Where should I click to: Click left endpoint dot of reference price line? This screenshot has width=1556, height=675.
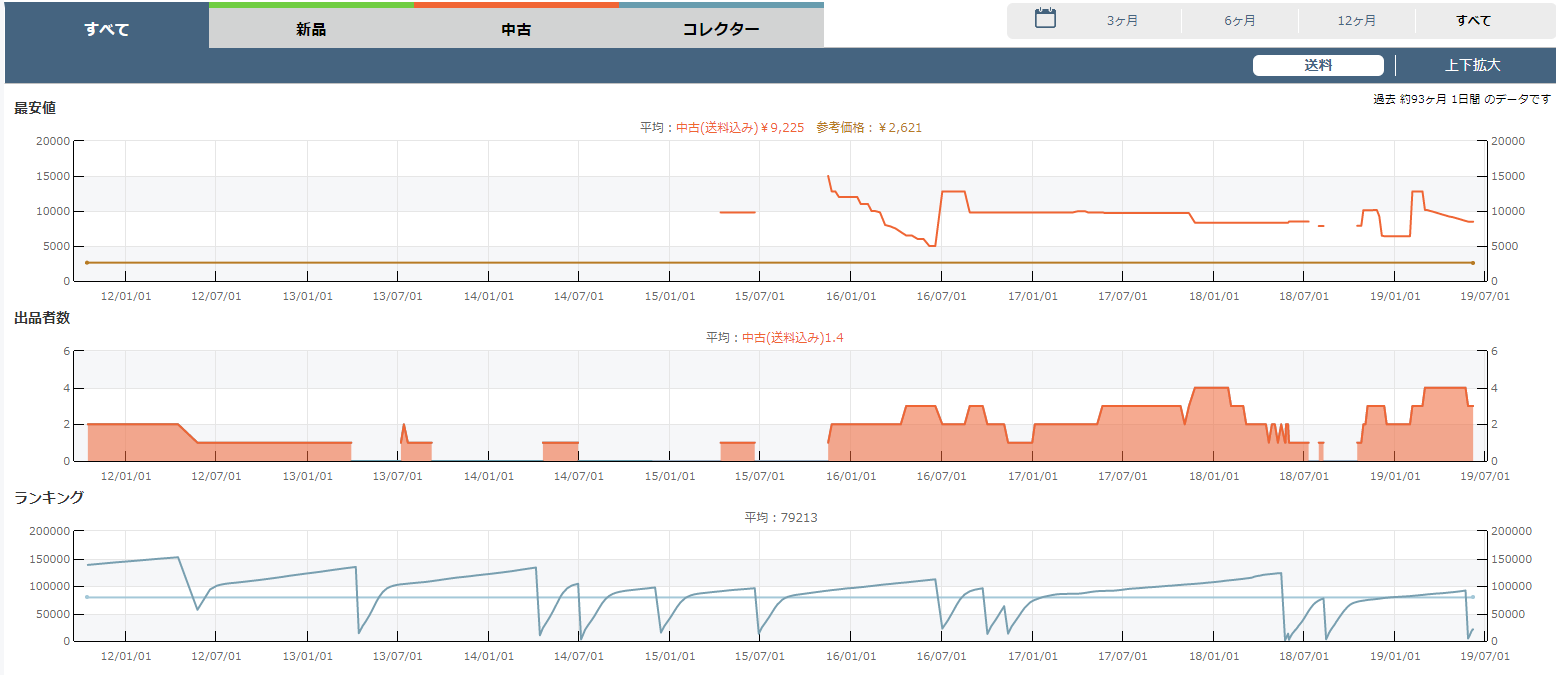(x=88, y=263)
